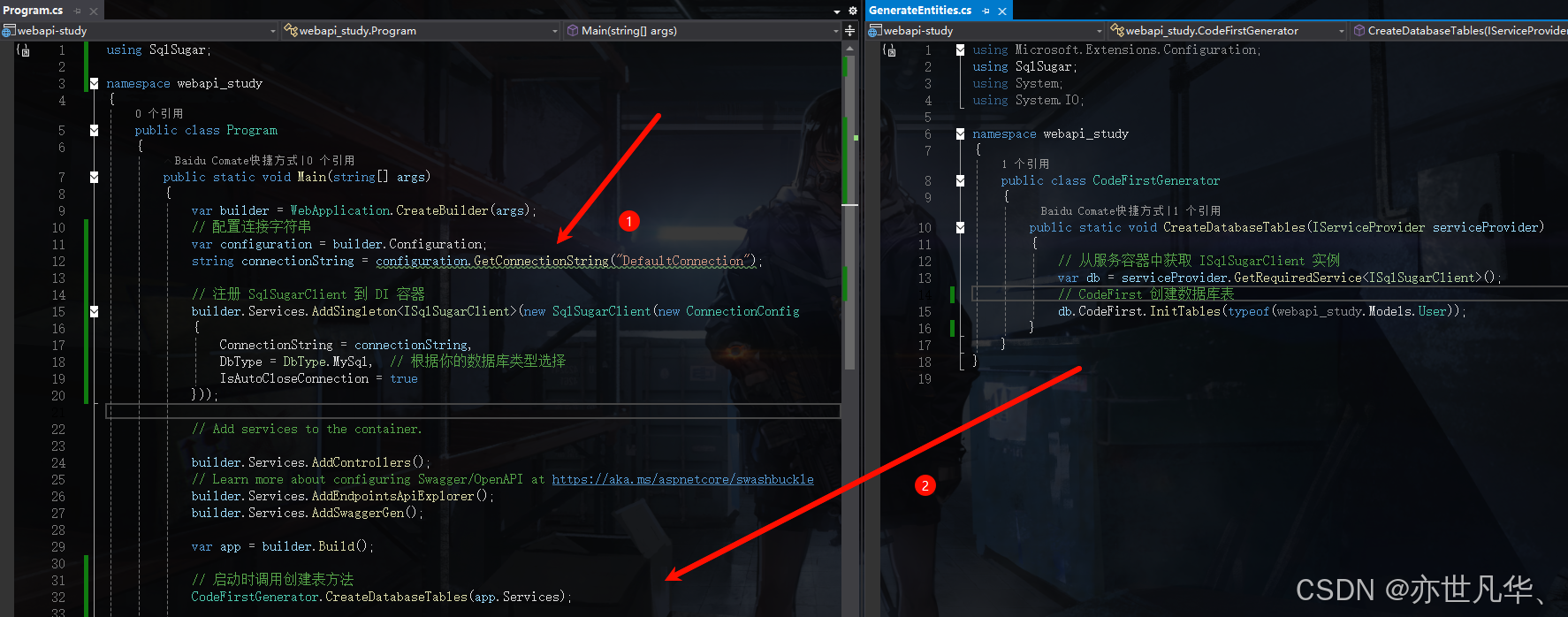Open webapi_study.Program type dropdown
The height and width of the screenshot is (617, 1568).
555,31
